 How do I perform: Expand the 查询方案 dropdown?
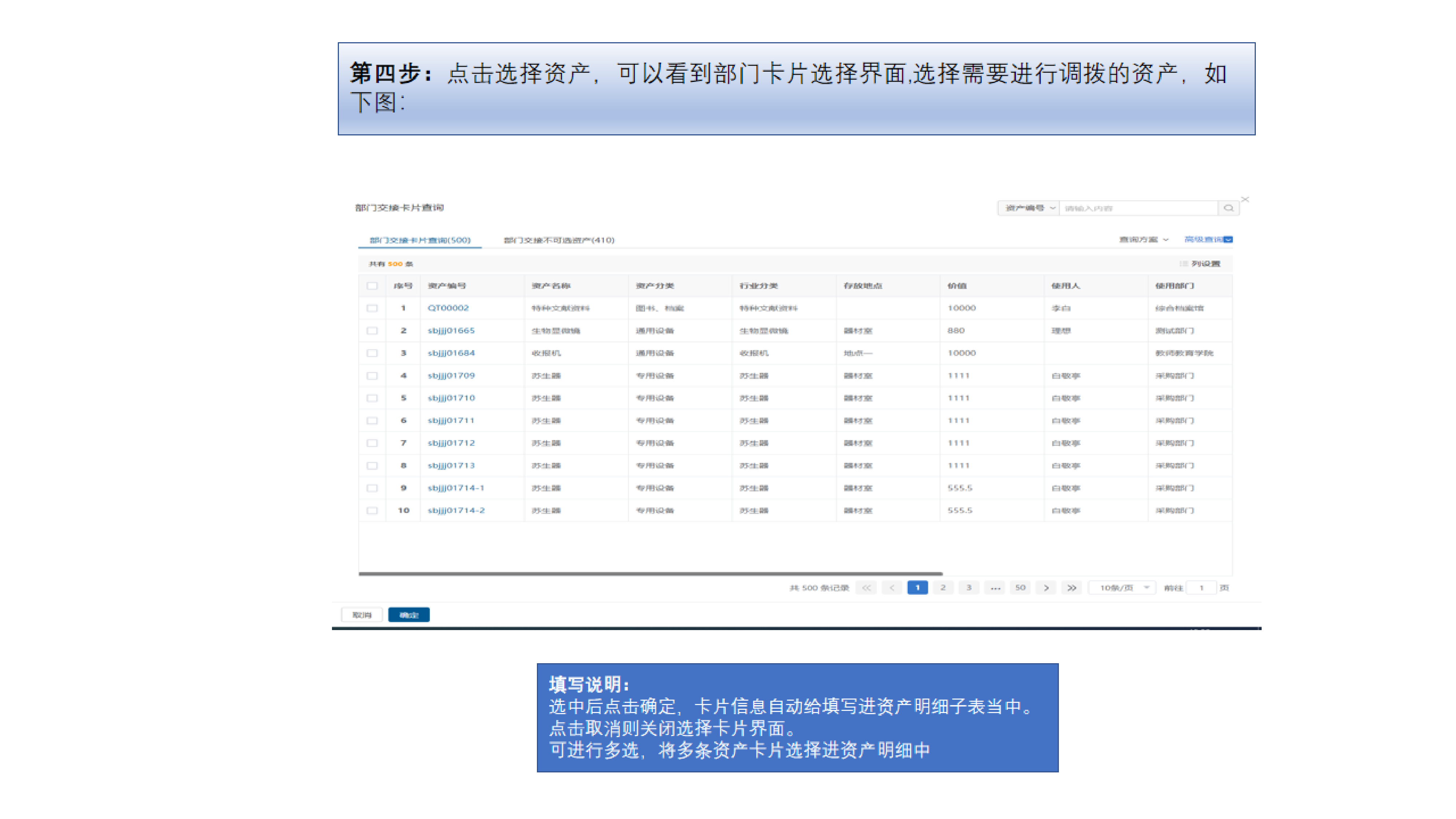coord(1143,240)
